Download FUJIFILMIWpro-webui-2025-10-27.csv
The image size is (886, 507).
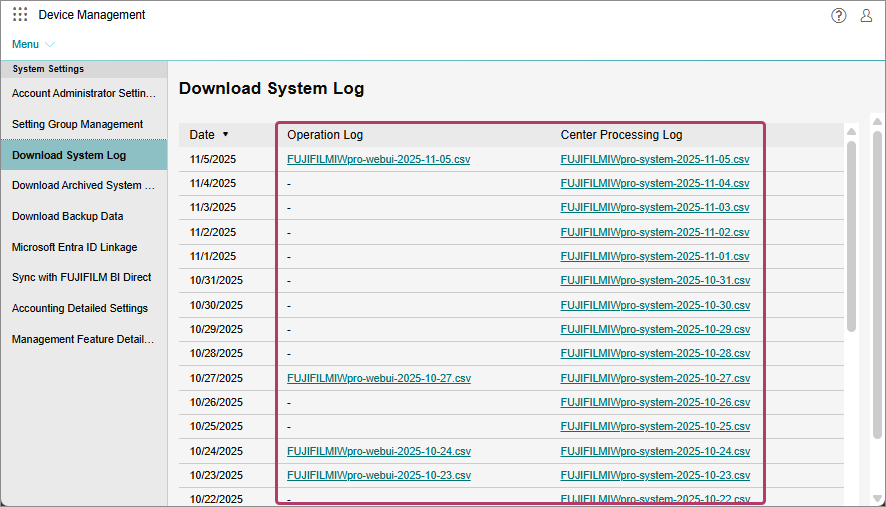[x=379, y=378]
